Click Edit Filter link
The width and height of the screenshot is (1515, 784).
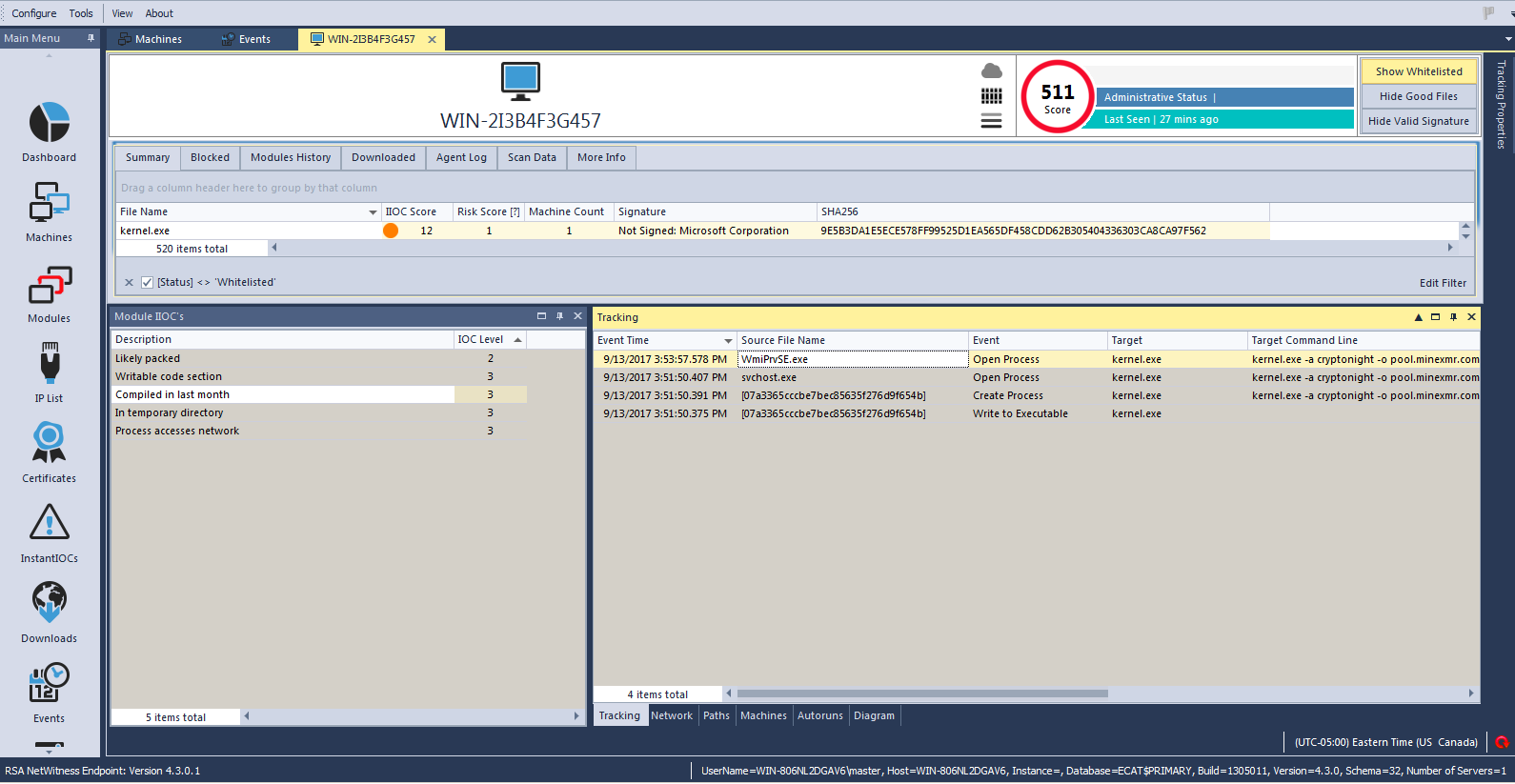click(x=1443, y=283)
